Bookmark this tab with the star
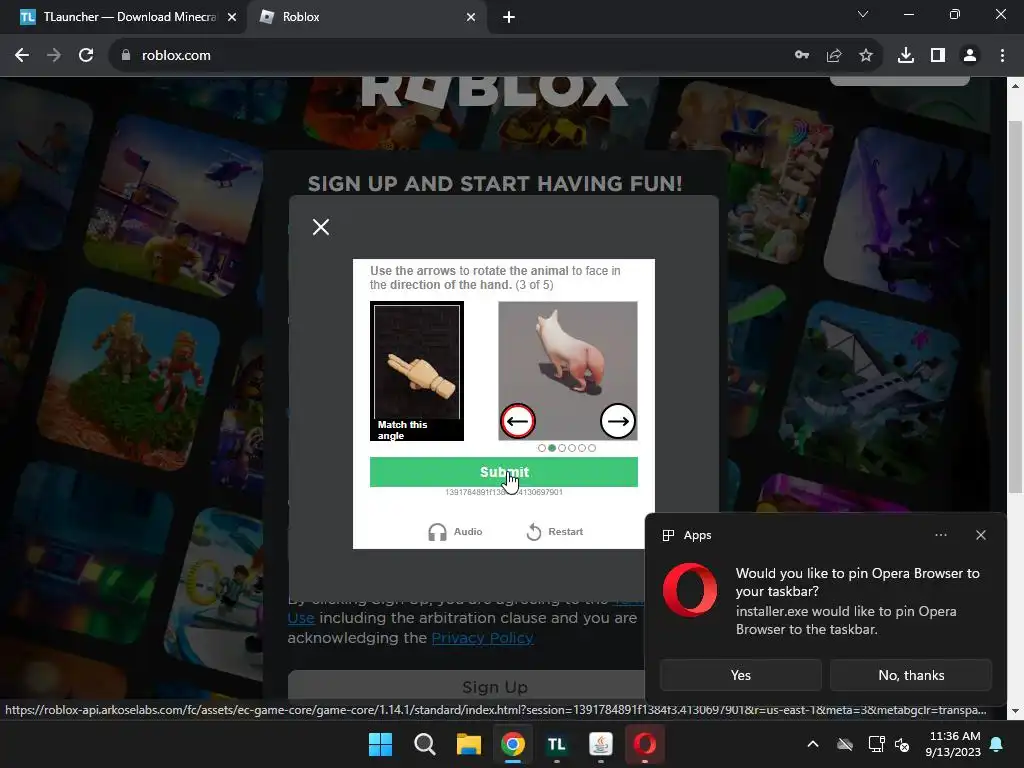 click(866, 56)
